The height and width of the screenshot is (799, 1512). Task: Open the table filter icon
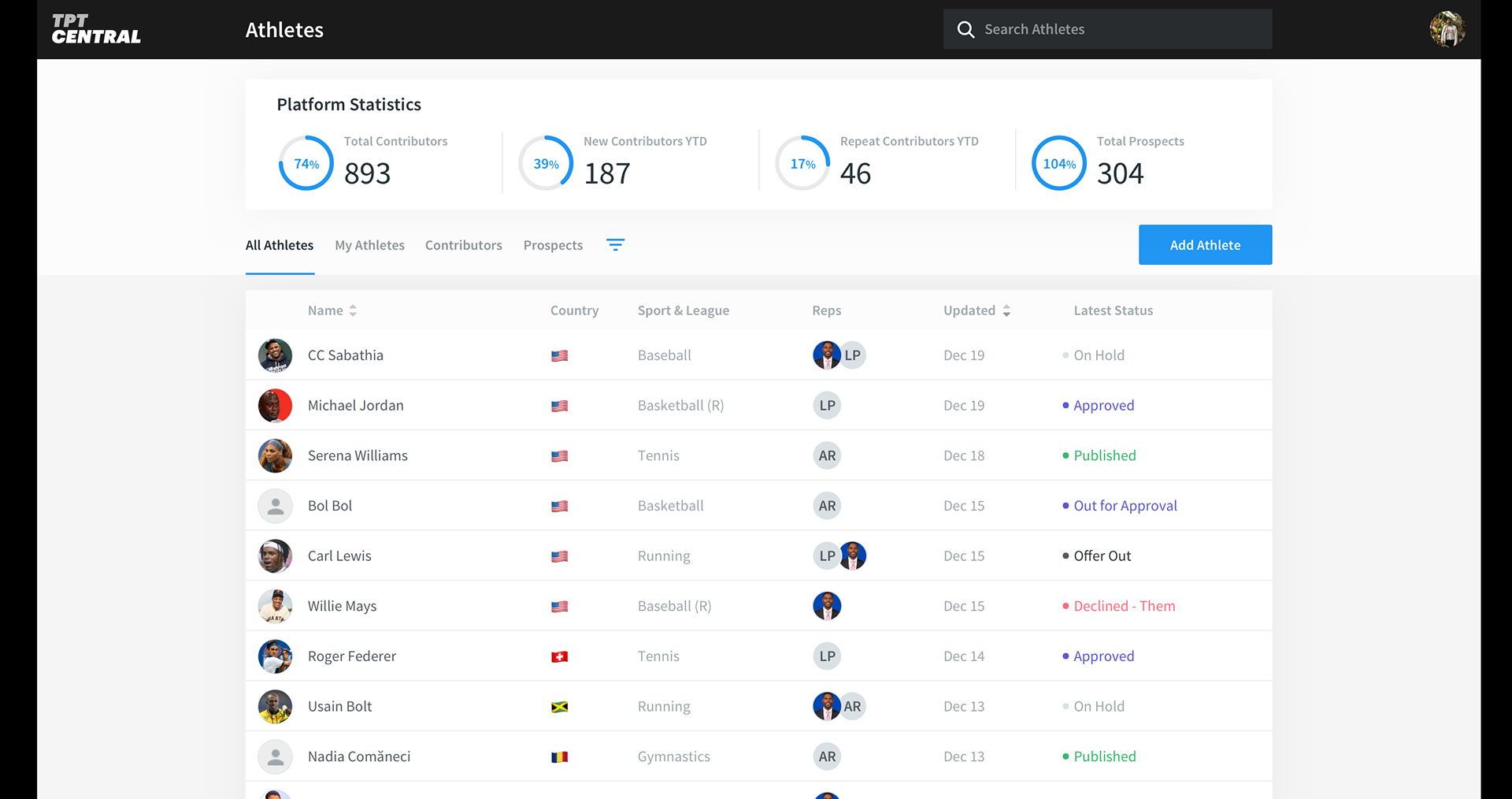(616, 245)
